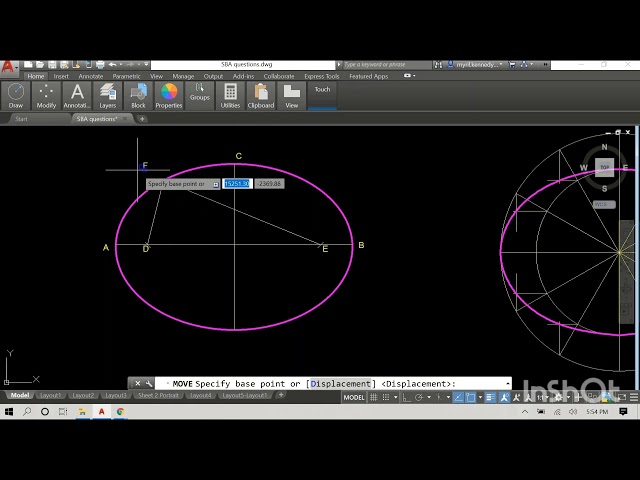The height and width of the screenshot is (480, 640).
Task: Click the Open file folder icon
Action: (40, 64)
